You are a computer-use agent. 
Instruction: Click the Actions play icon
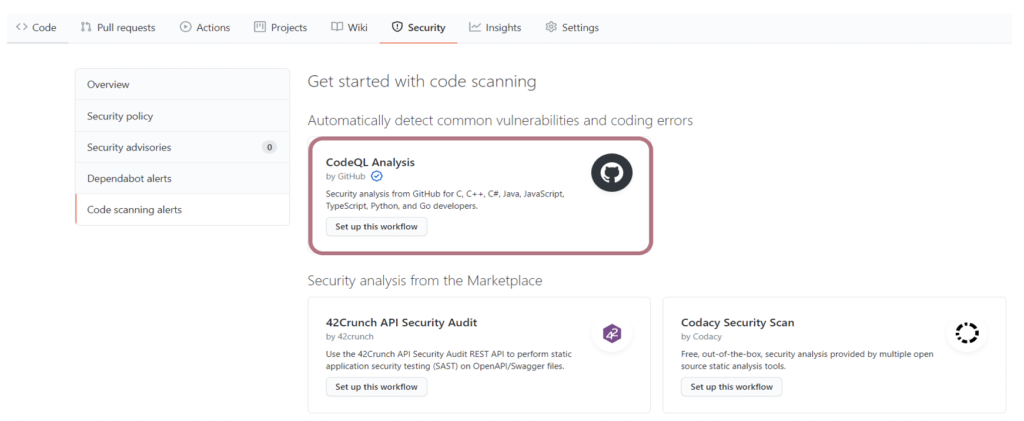click(185, 27)
